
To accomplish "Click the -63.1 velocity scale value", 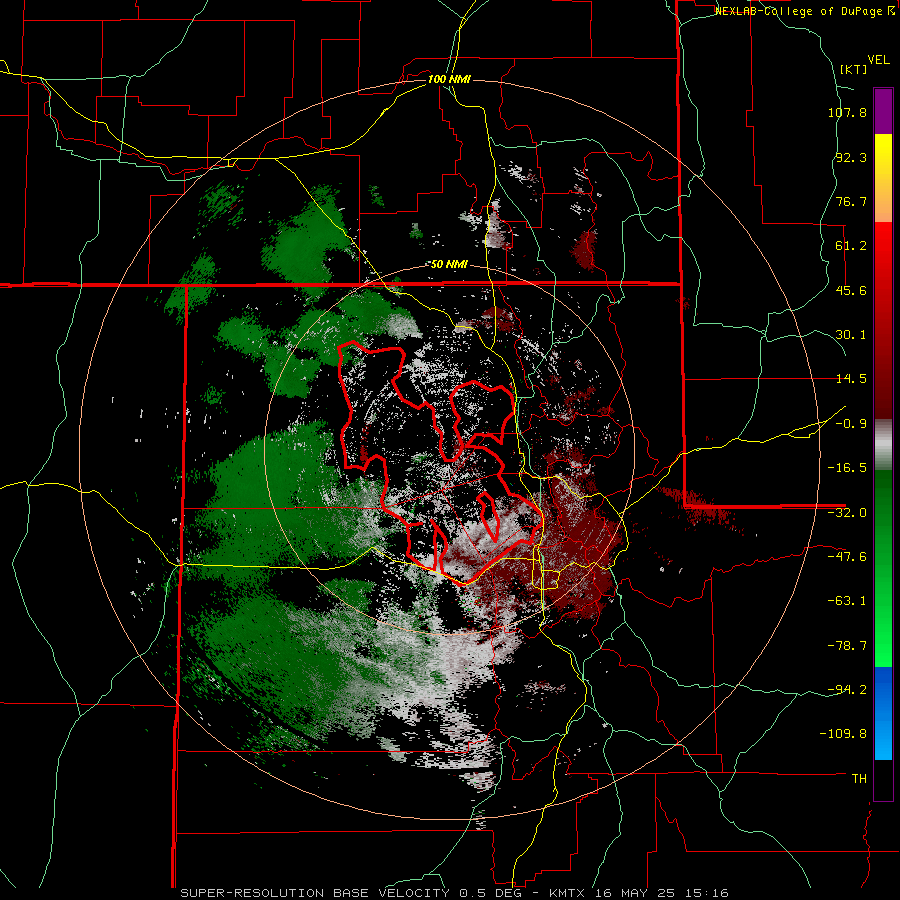I will pos(847,601).
